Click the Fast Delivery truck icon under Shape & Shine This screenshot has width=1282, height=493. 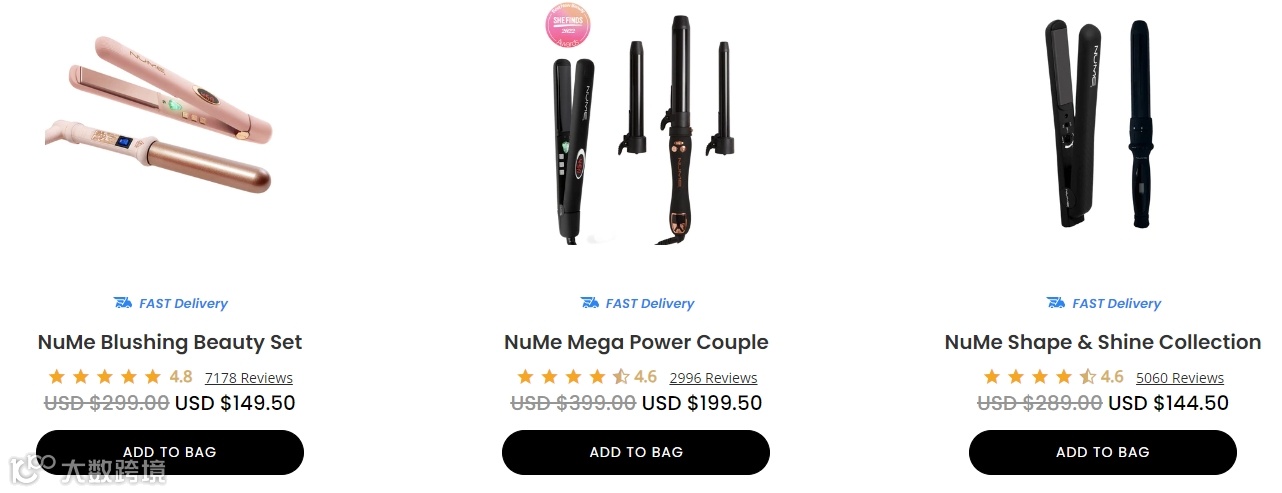click(x=1056, y=303)
